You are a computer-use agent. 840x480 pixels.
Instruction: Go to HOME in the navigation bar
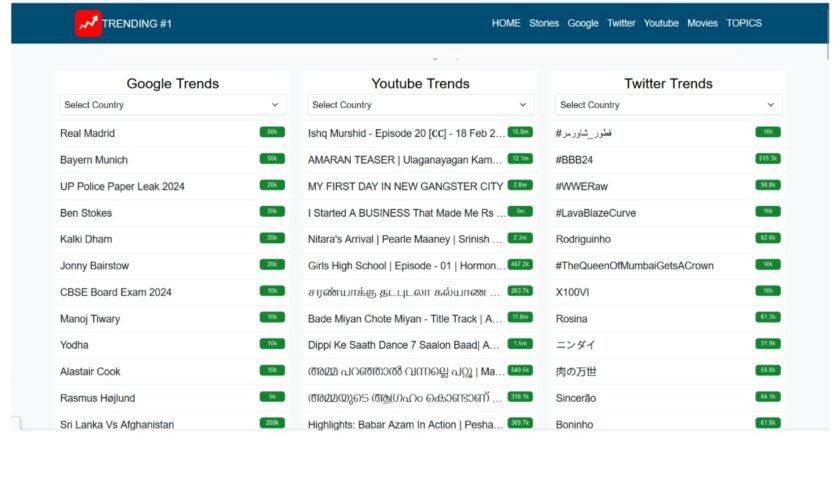(x=506, y=23)
